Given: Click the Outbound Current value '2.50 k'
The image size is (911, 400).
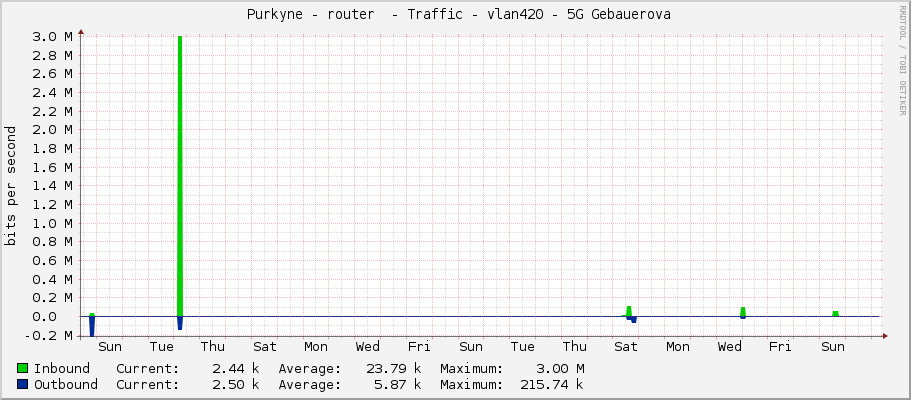Looking at the screenshot, I should [236, 384].
